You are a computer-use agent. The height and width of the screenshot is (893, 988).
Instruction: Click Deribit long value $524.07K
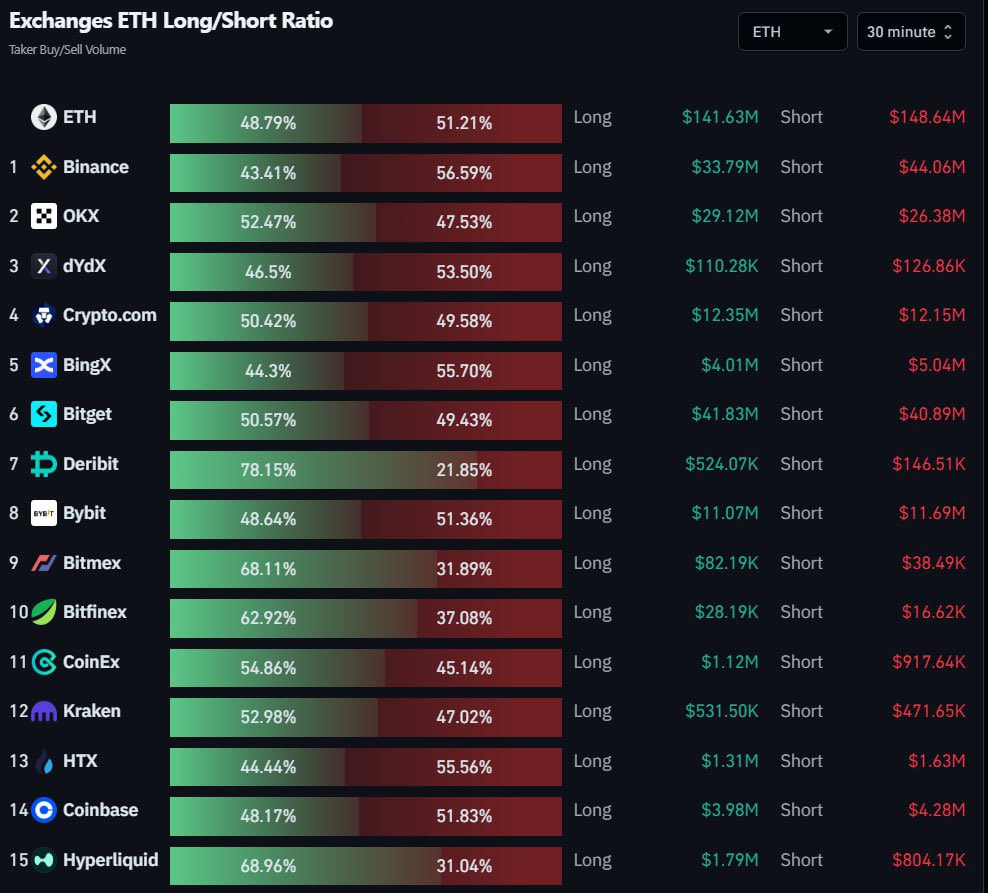pyautogui.click(x=722, y=464)
